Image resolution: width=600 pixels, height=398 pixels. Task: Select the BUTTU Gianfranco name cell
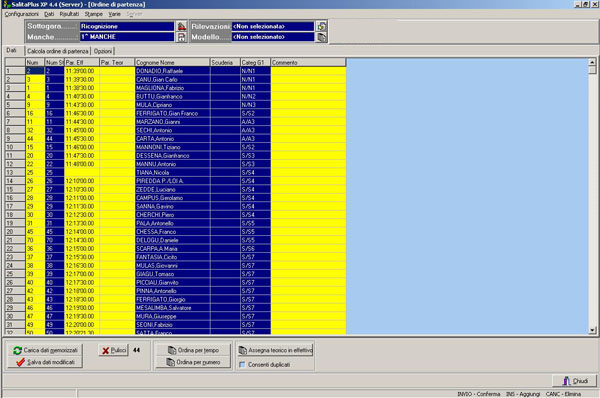pos(172,96)
